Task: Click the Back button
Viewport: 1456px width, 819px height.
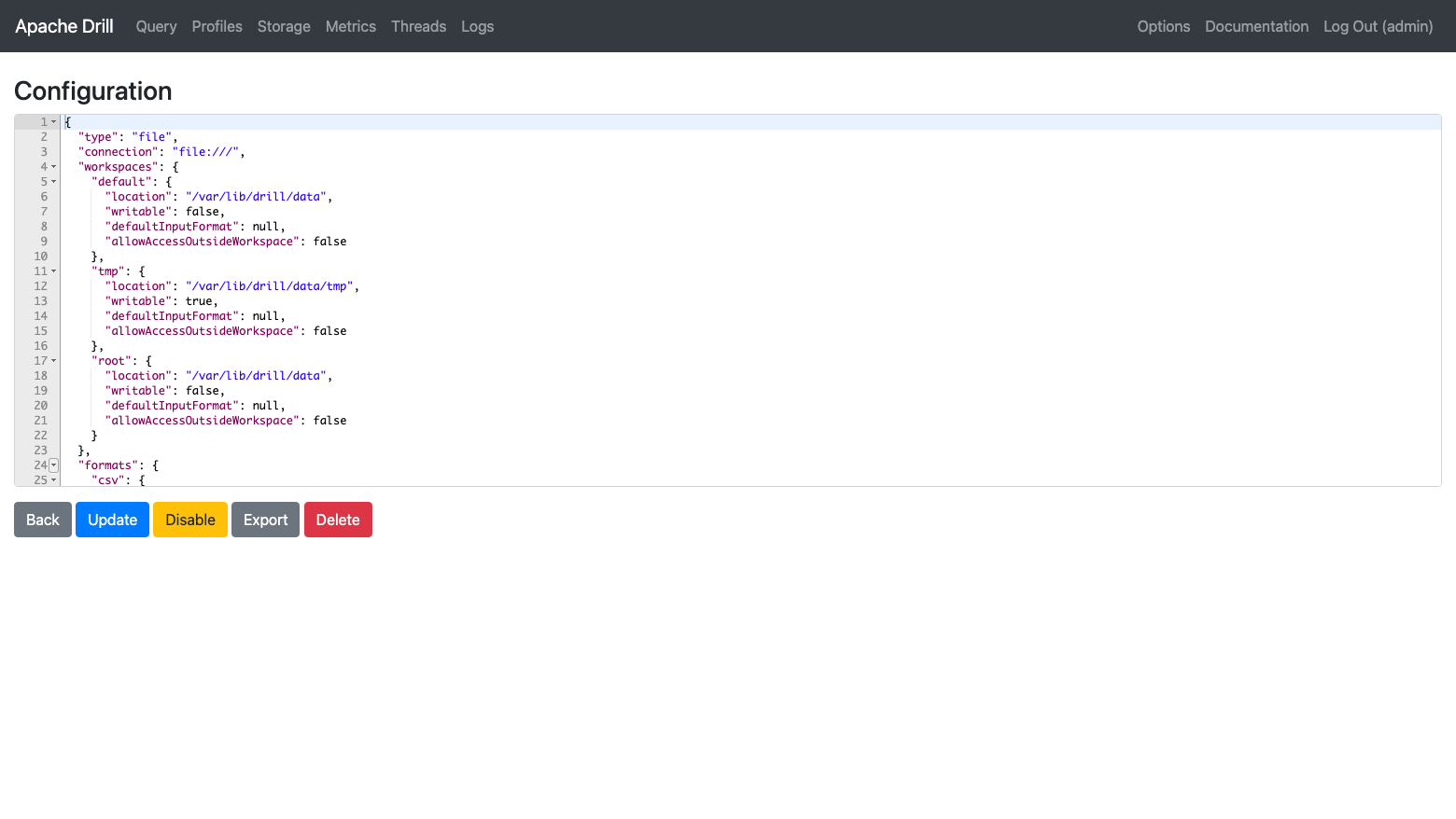Action: pyautogui.click(x=43, y=520)
